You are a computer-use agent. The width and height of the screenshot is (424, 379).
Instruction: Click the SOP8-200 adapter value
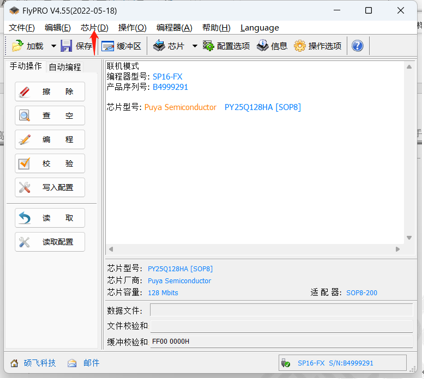tap(362, 293)
